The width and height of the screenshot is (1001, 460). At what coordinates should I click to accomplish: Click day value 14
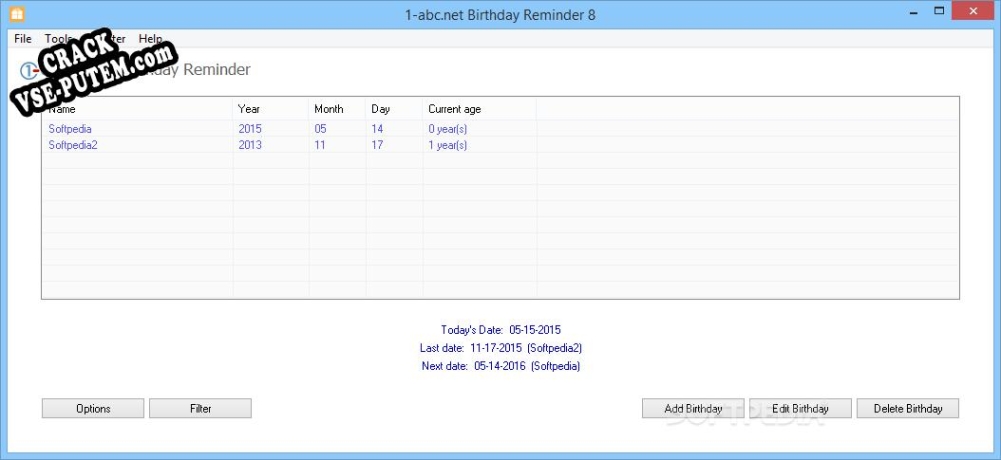(x=377, y=129)
